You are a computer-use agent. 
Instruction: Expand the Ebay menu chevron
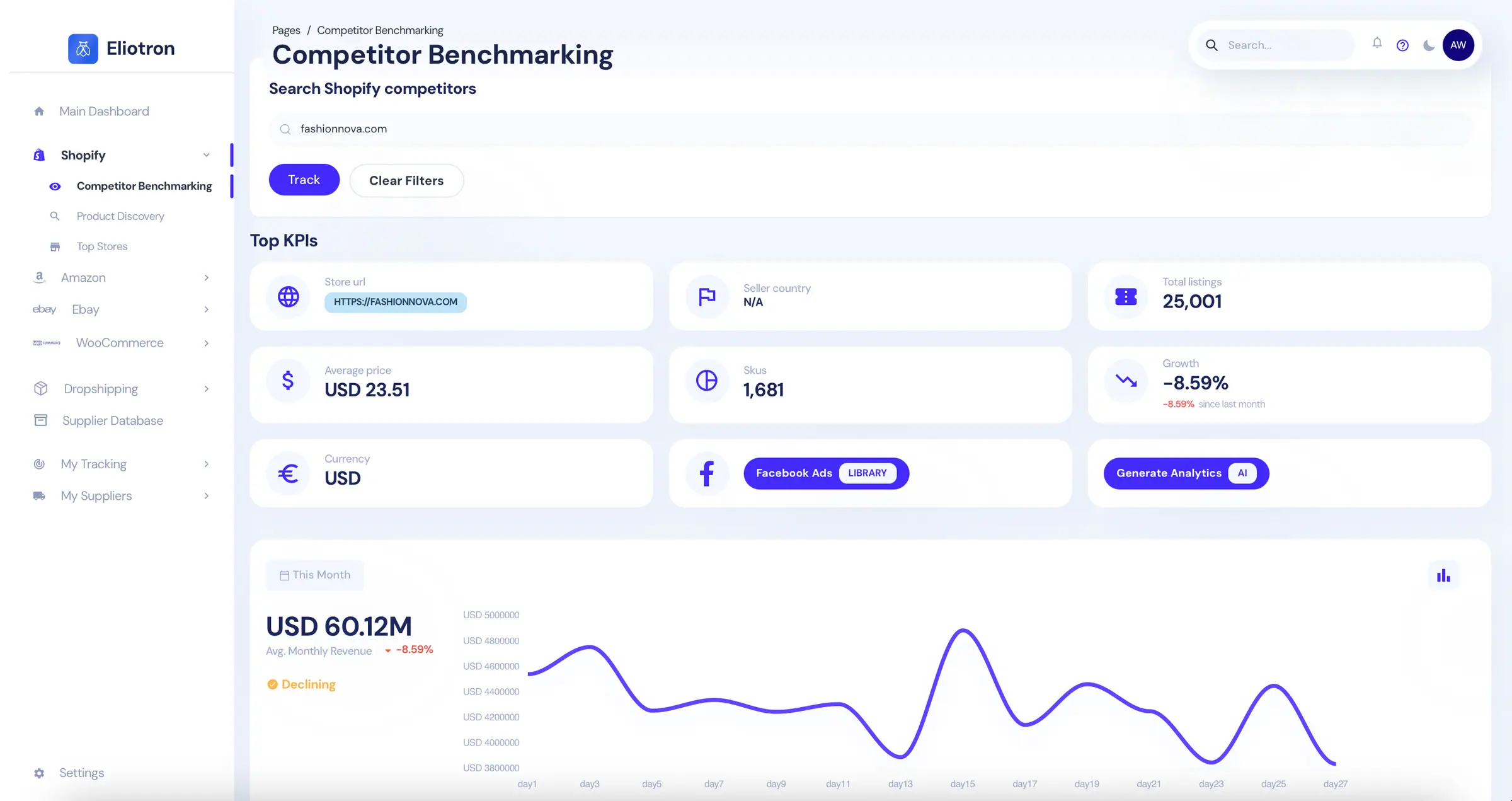click(206, 309)
